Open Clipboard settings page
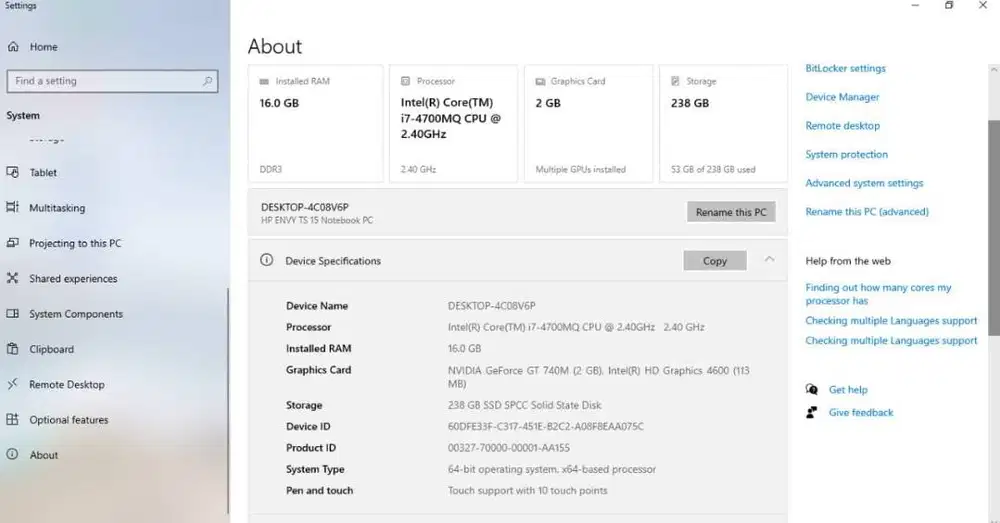The width and height of the screenshot is (1000, 523). click(x=52, y=350)
